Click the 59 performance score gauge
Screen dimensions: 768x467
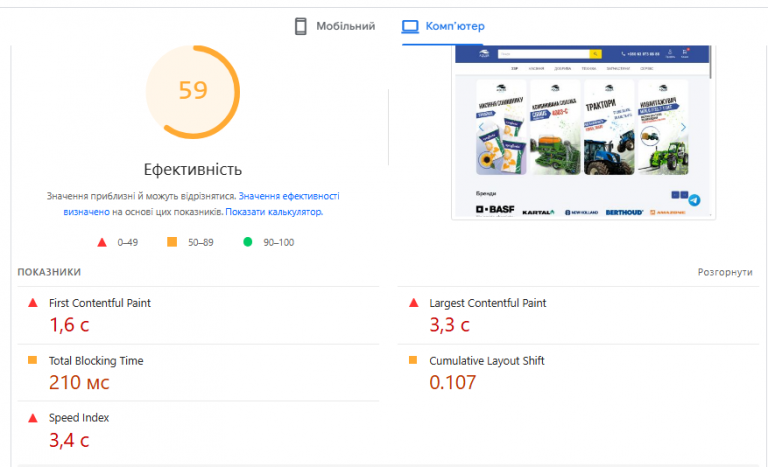pos(193,91)
